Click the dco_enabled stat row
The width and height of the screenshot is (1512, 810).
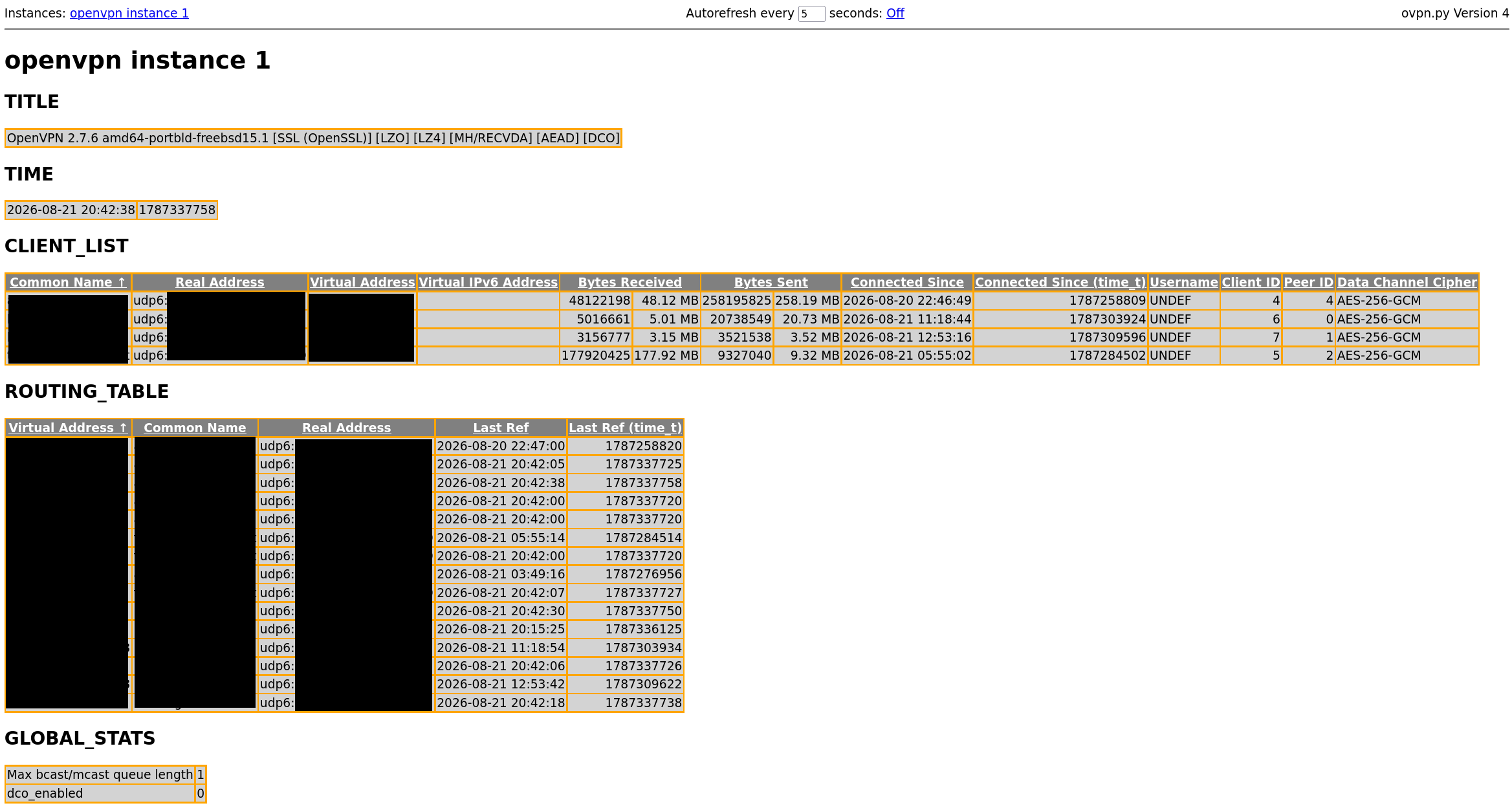pos(105,794)
